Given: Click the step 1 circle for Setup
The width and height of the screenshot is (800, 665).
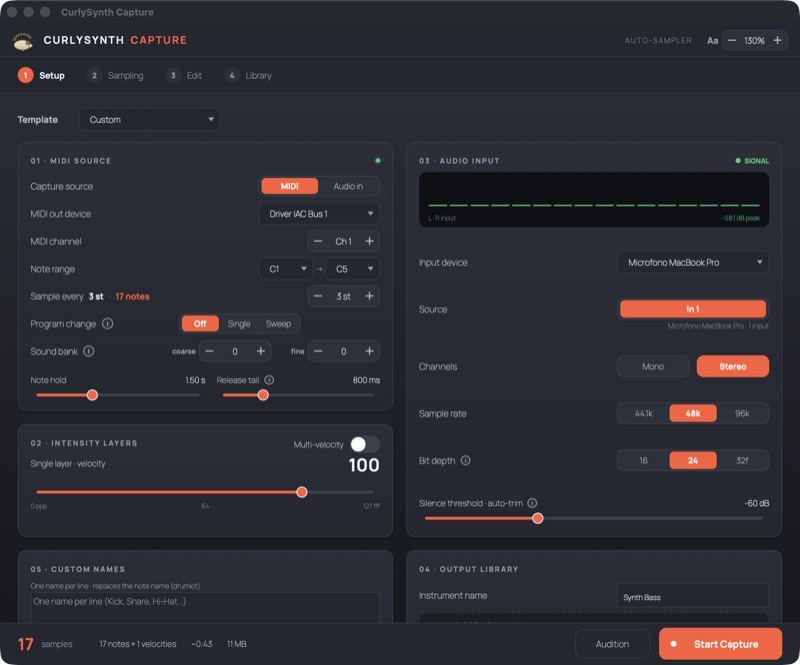Looking at the screenshot, I should 26,76.
